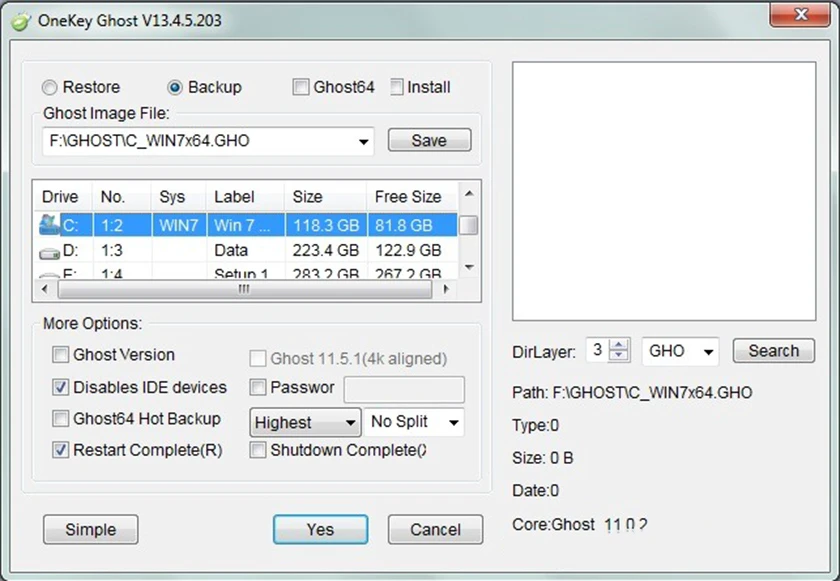Open the Ghost Image File dropdown

[x=362, y=141]
